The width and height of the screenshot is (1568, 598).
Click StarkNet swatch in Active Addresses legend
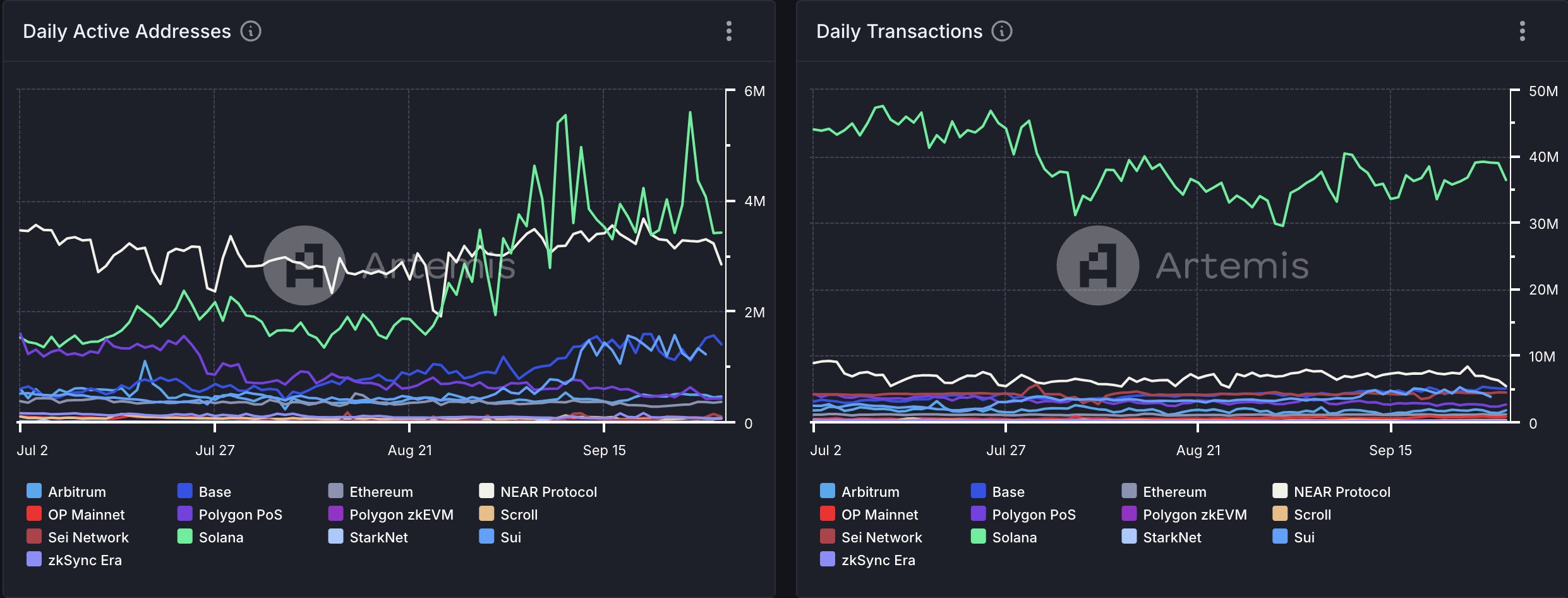click(x=336, y=536)
